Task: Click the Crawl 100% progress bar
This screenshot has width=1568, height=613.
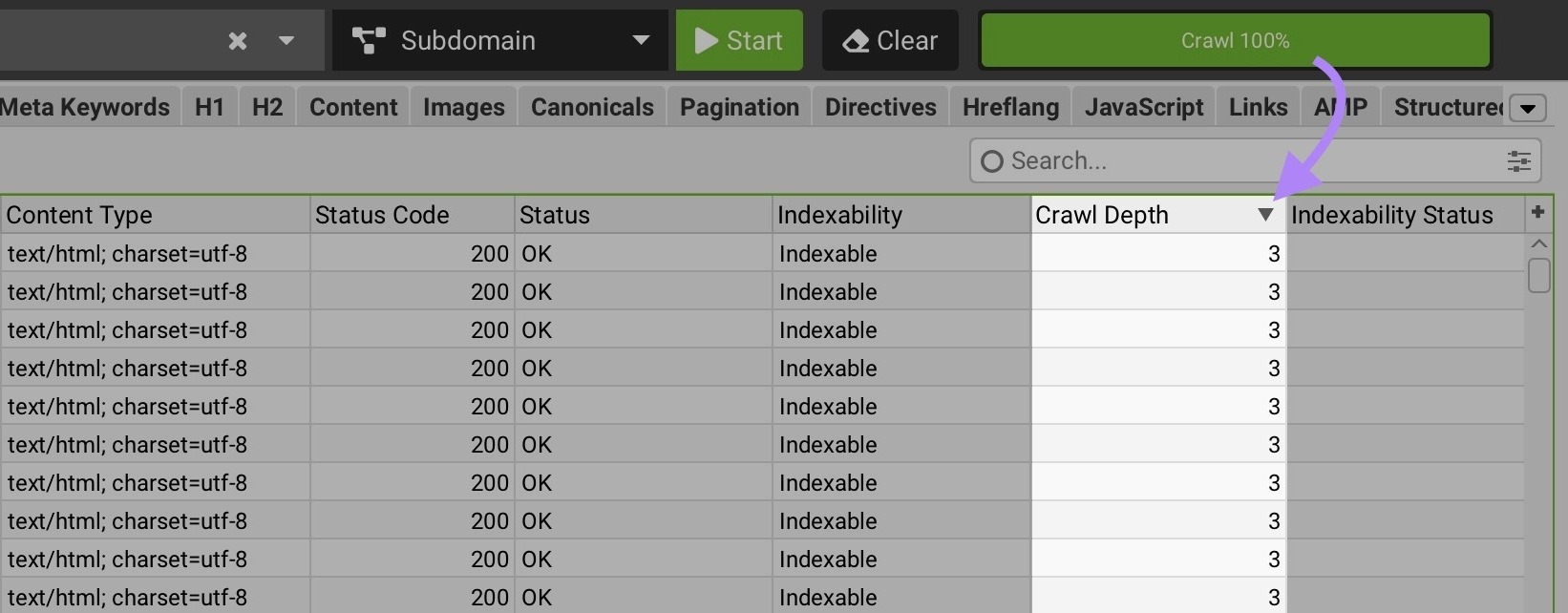Action: pyautogui.click(x=1235, y=40)
